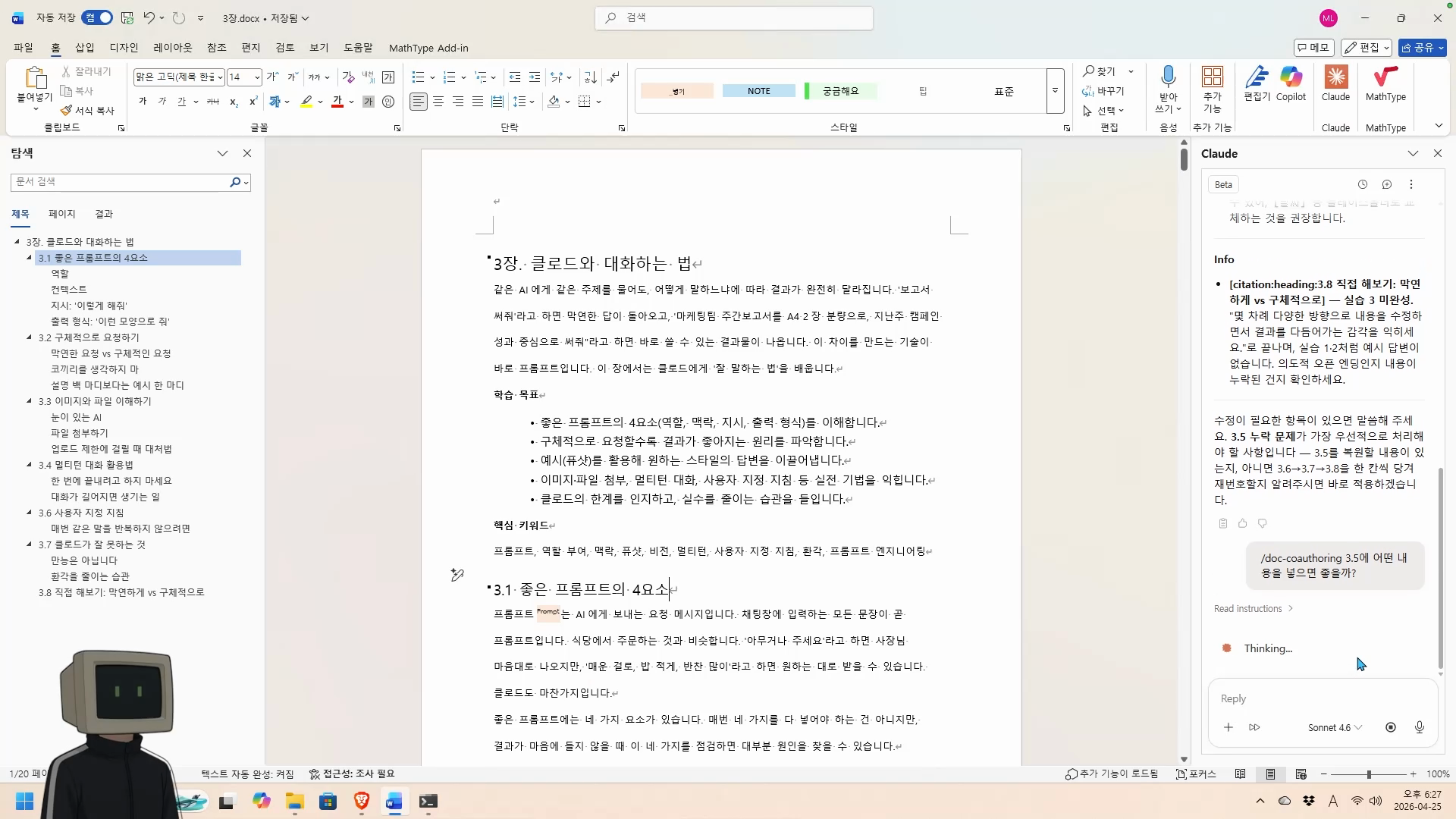Toggle the bulleted list button
The width and height of the screenshot is (1456, 819).
[x=418, y=77]
